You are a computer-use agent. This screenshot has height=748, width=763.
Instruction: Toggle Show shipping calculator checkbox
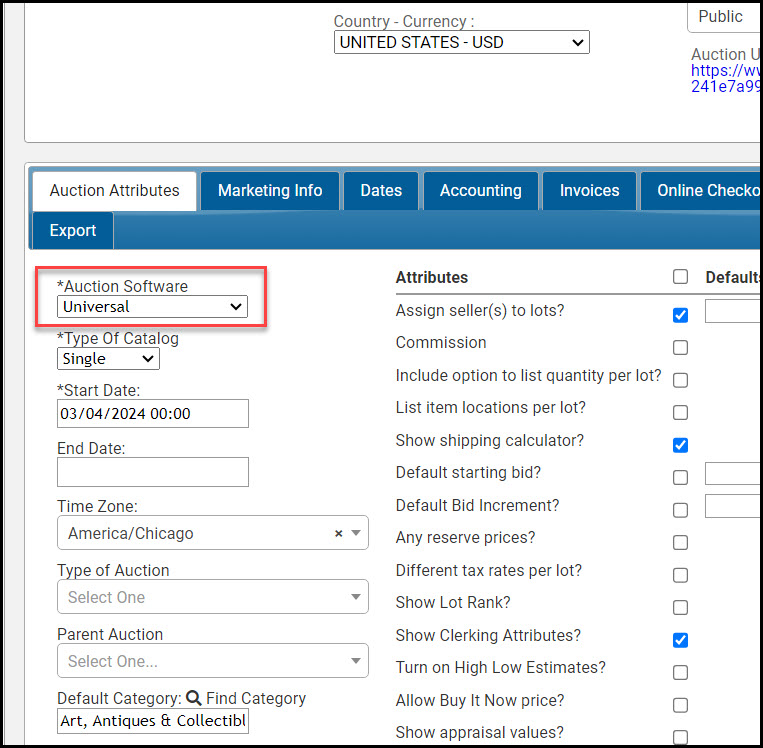pos(680,445)
